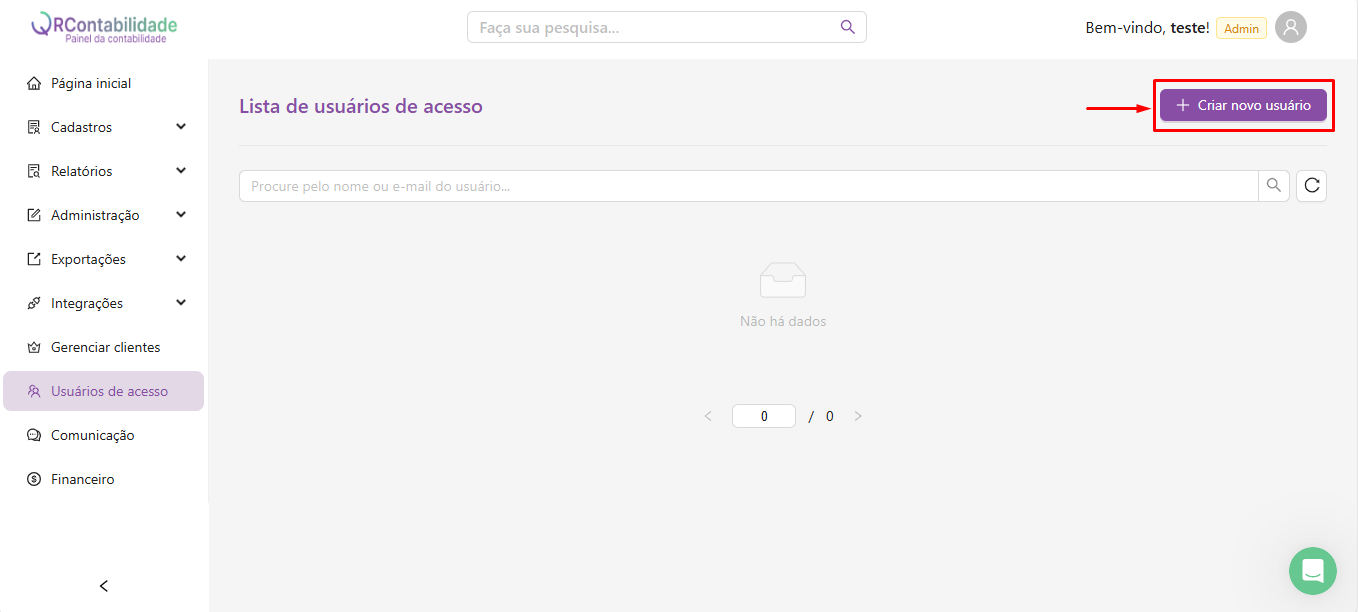Click the refresh list icon button
Screen dimensions: 1358x612
1311,186
